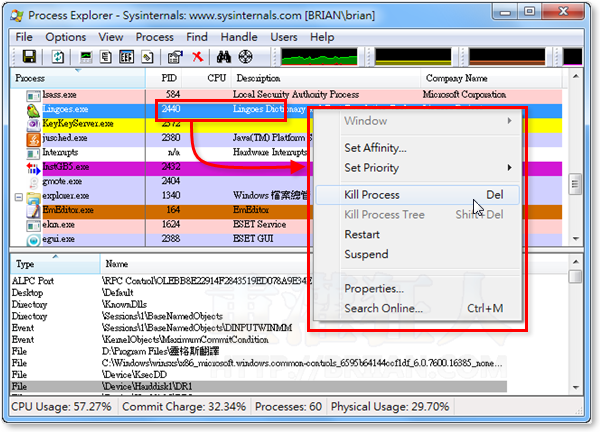Select Kill Process in context menu
Viewport: 600px width, 432px height.
click(x=418, y=195)
